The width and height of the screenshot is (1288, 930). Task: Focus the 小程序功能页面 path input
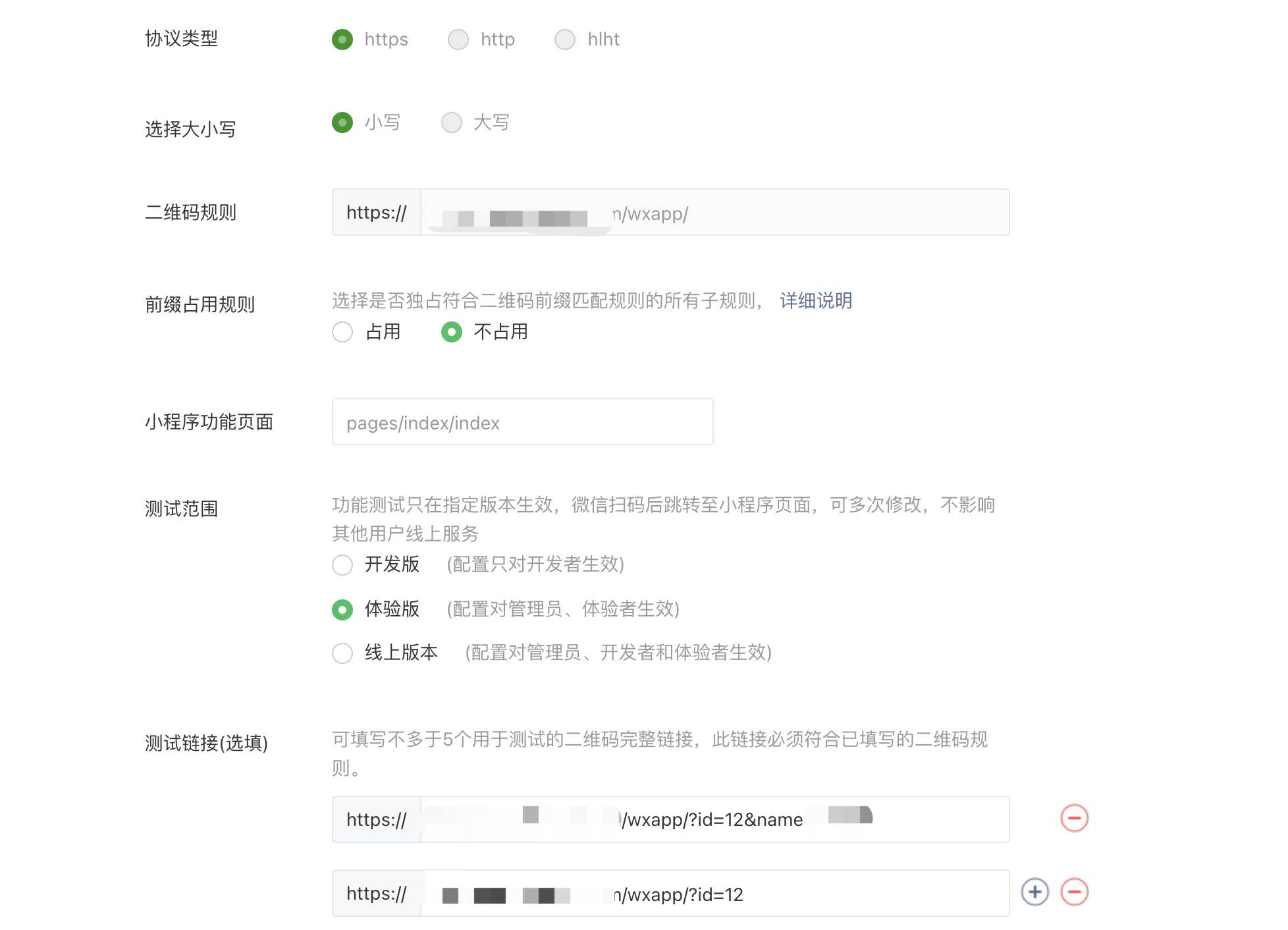click(522, 422)
